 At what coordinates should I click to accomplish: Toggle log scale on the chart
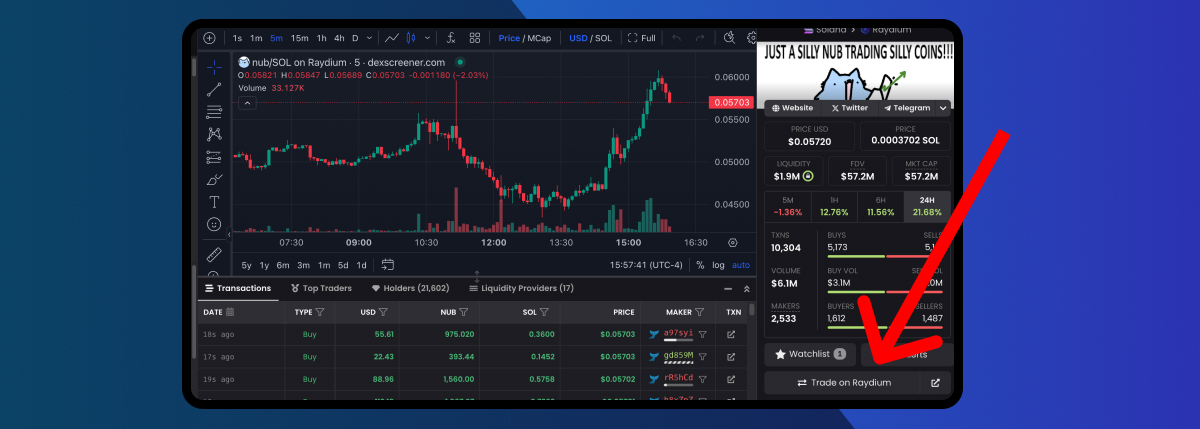(x=718, y=265)
